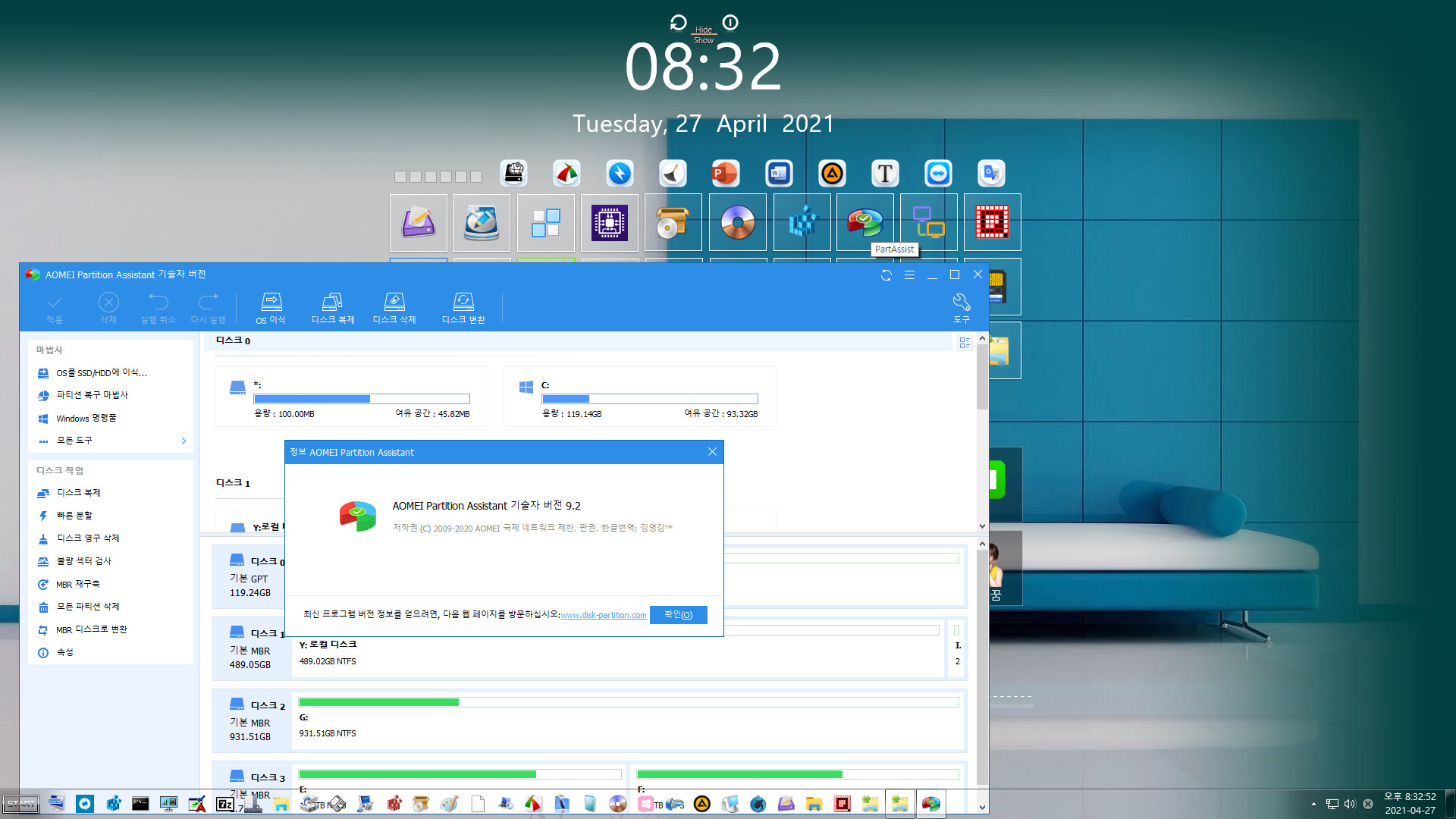Screen dimensions: 1456x819
Task: Open the www.disk-partition.com link
Action: tap(604, 615)
